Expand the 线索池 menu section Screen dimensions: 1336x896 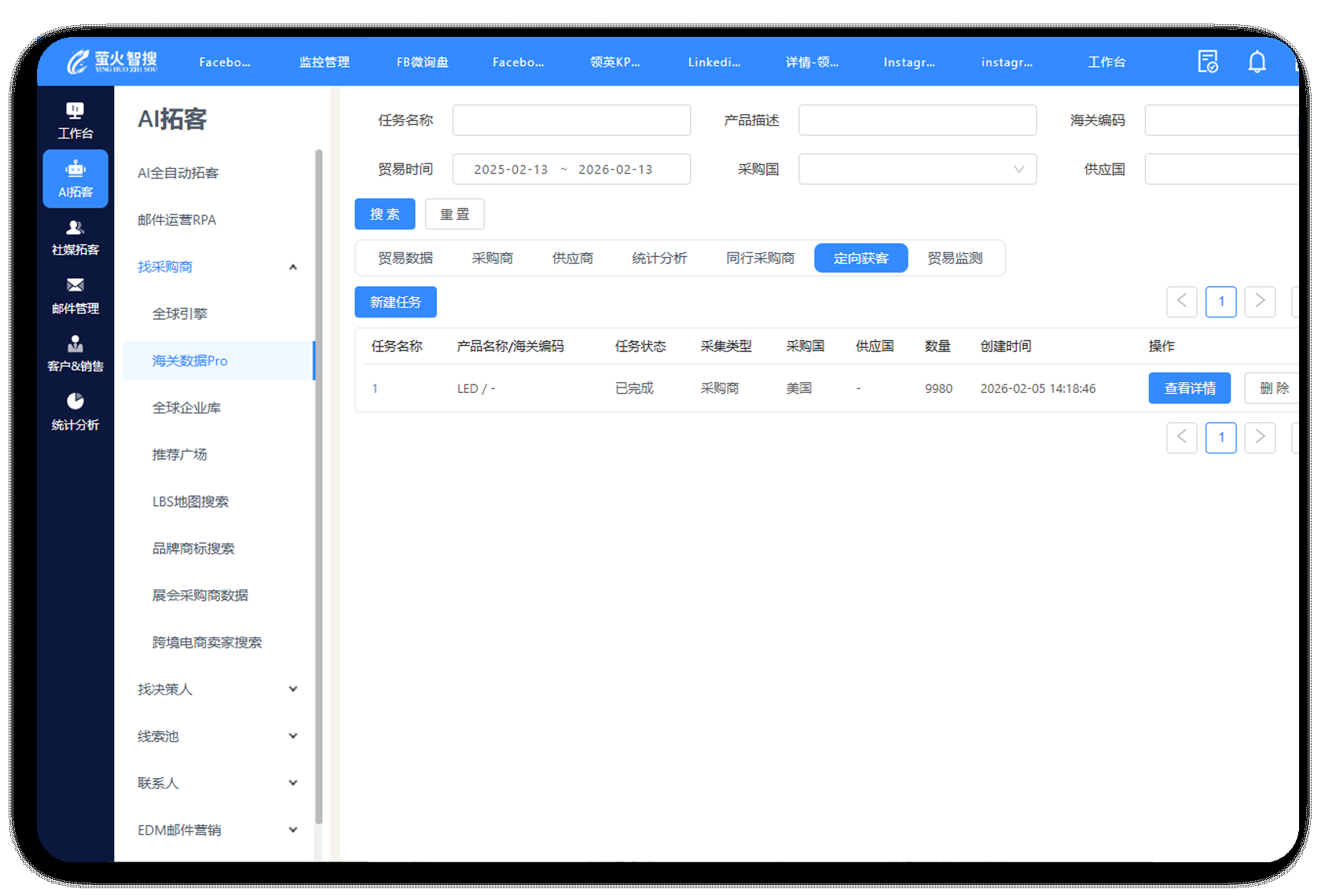click(293, 736)
